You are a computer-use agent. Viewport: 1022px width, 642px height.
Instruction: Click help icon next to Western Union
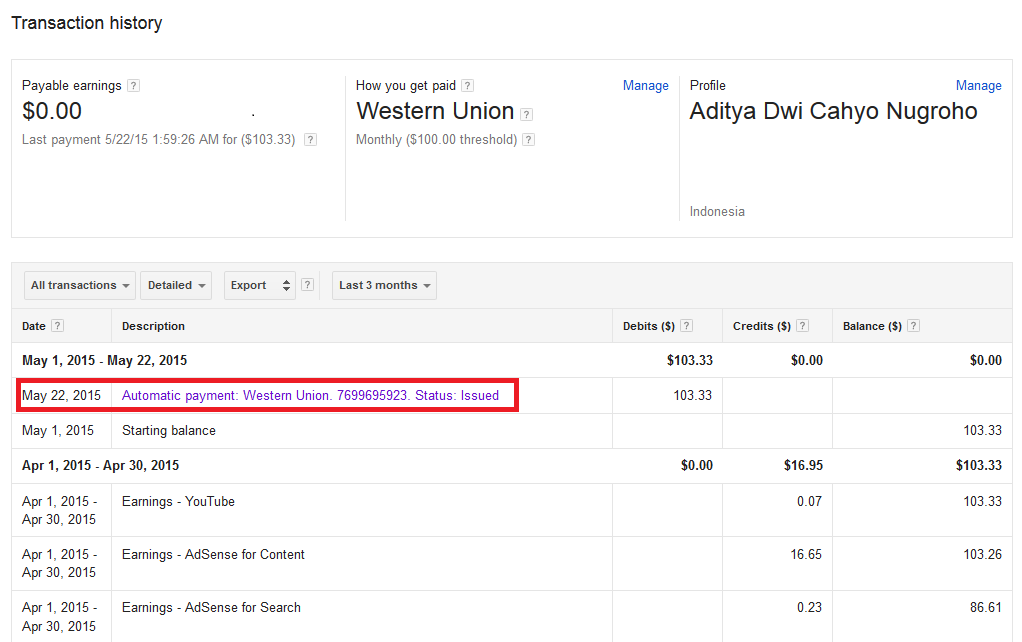[x=527, y=114]
